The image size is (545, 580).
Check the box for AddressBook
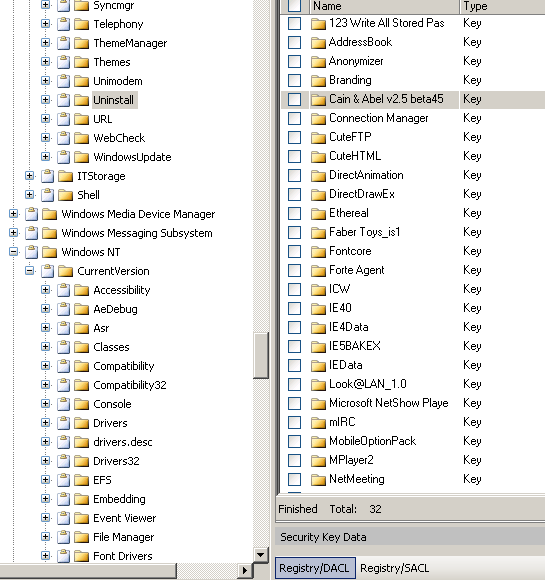(x=295, y=43)
